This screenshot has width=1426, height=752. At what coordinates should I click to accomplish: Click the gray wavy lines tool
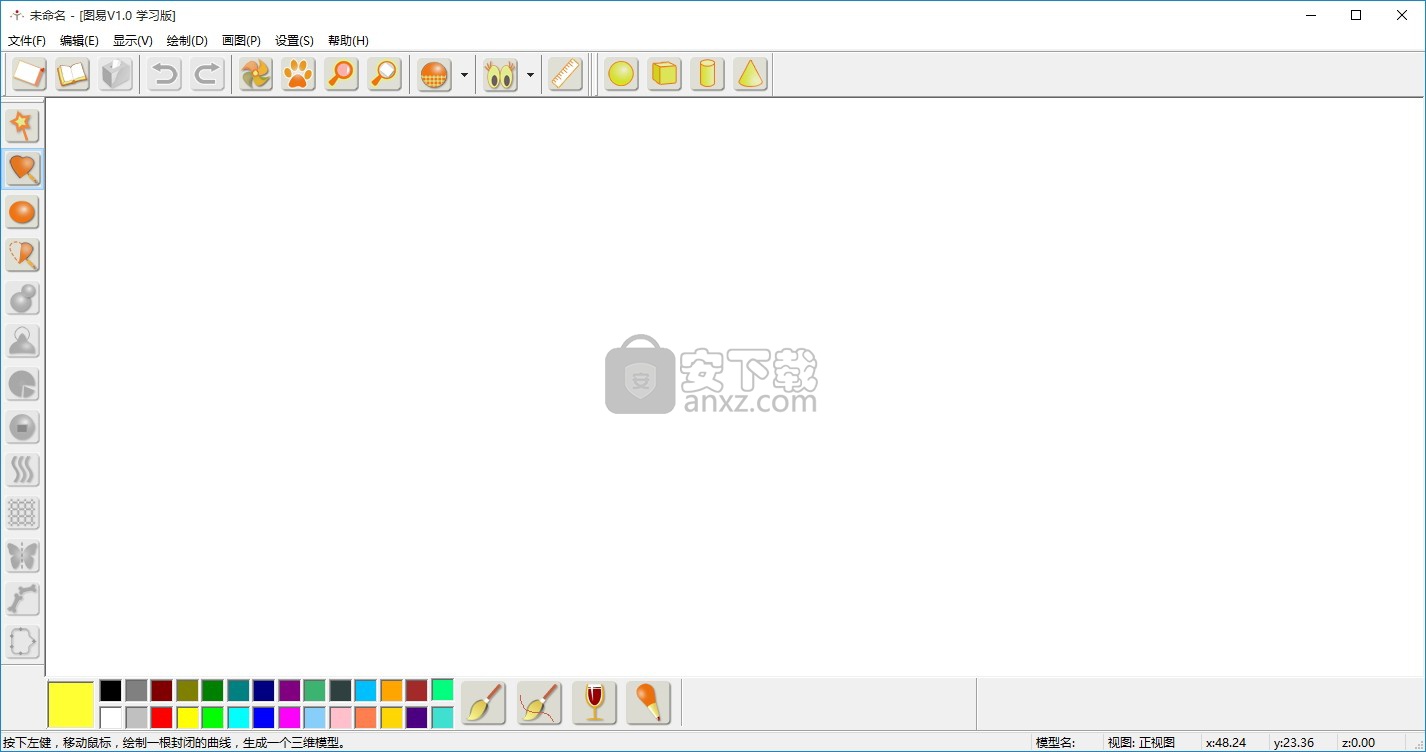[x=22, y=470]
